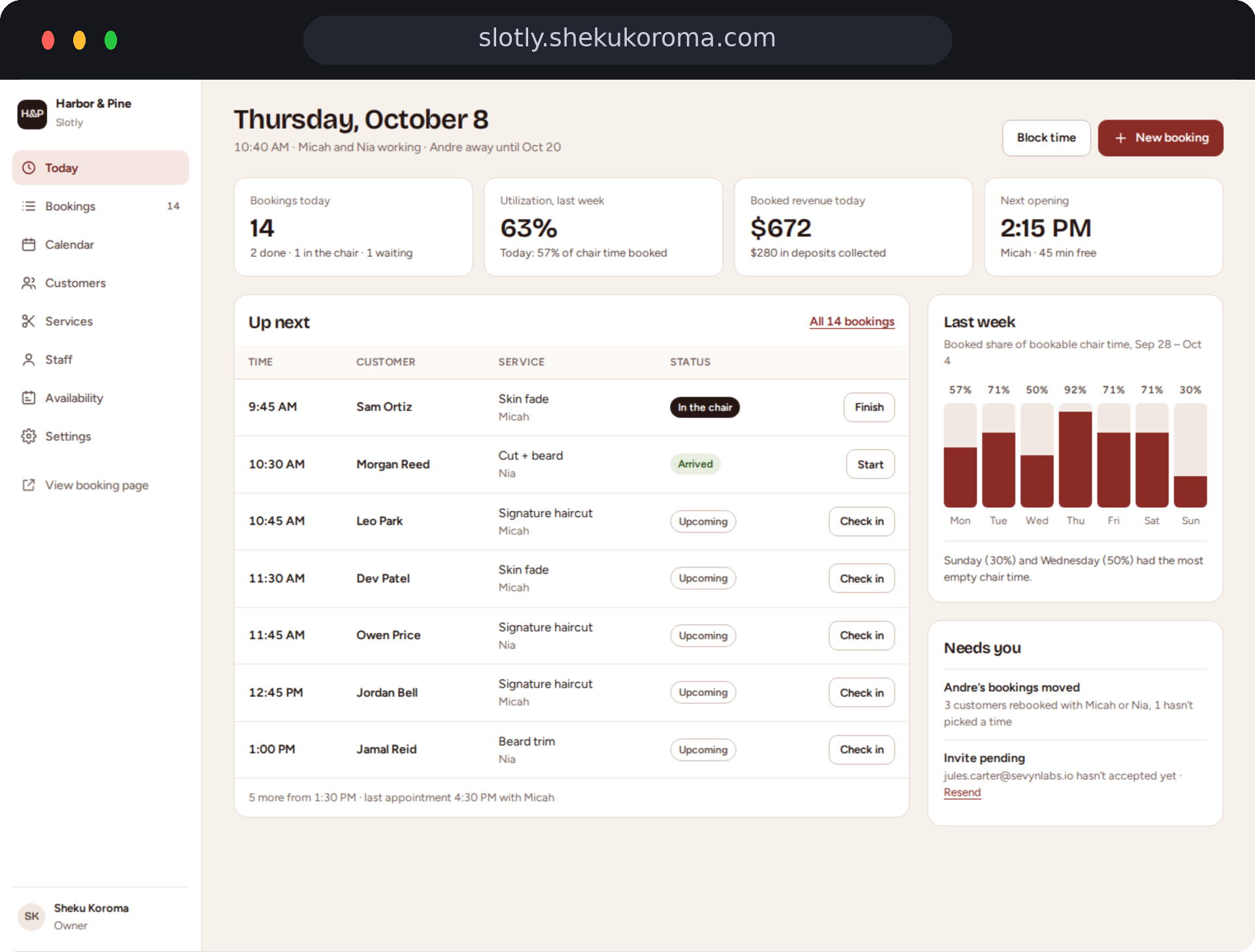Click the browser address bar

click(627, 39)
